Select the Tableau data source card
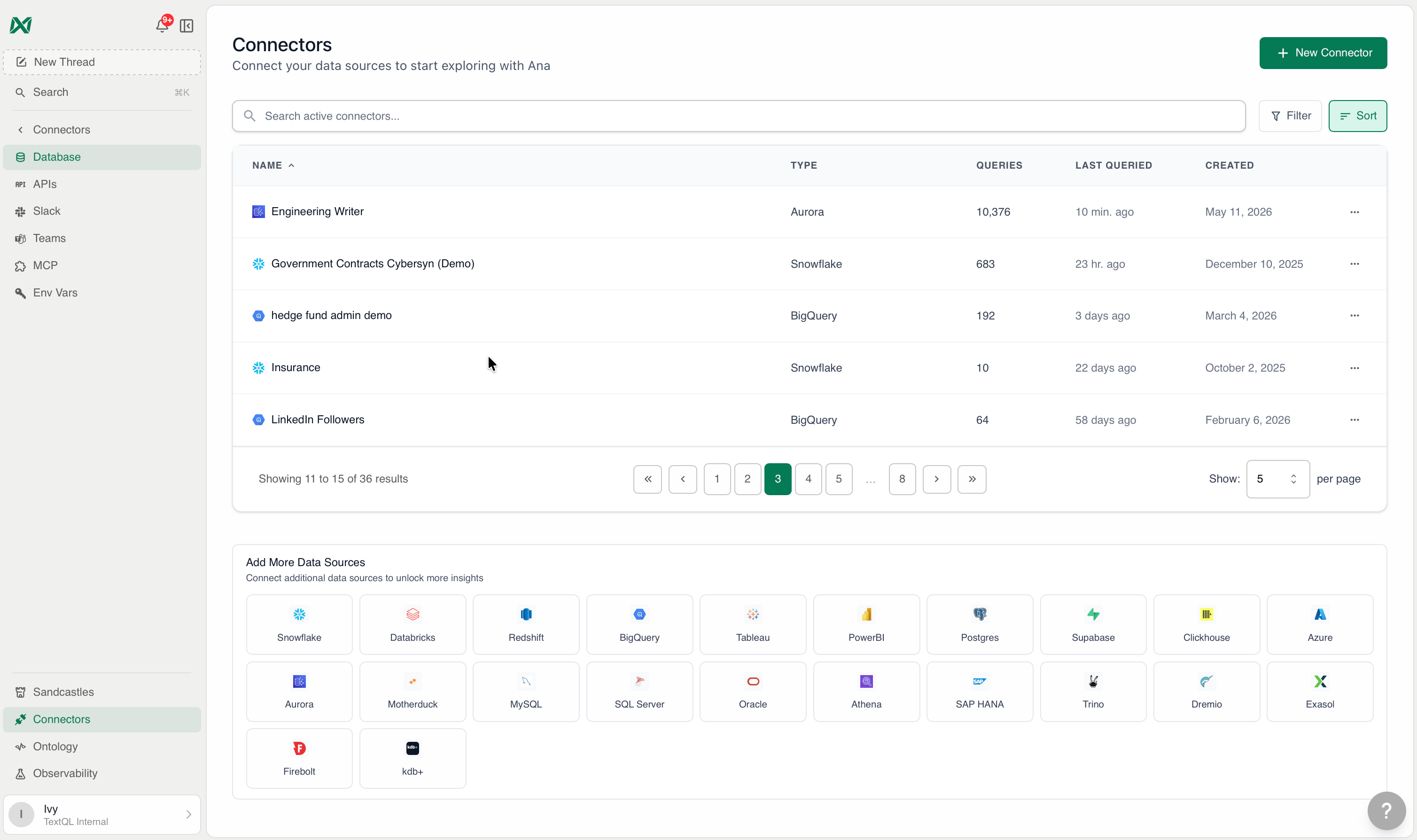 point(753,624)
